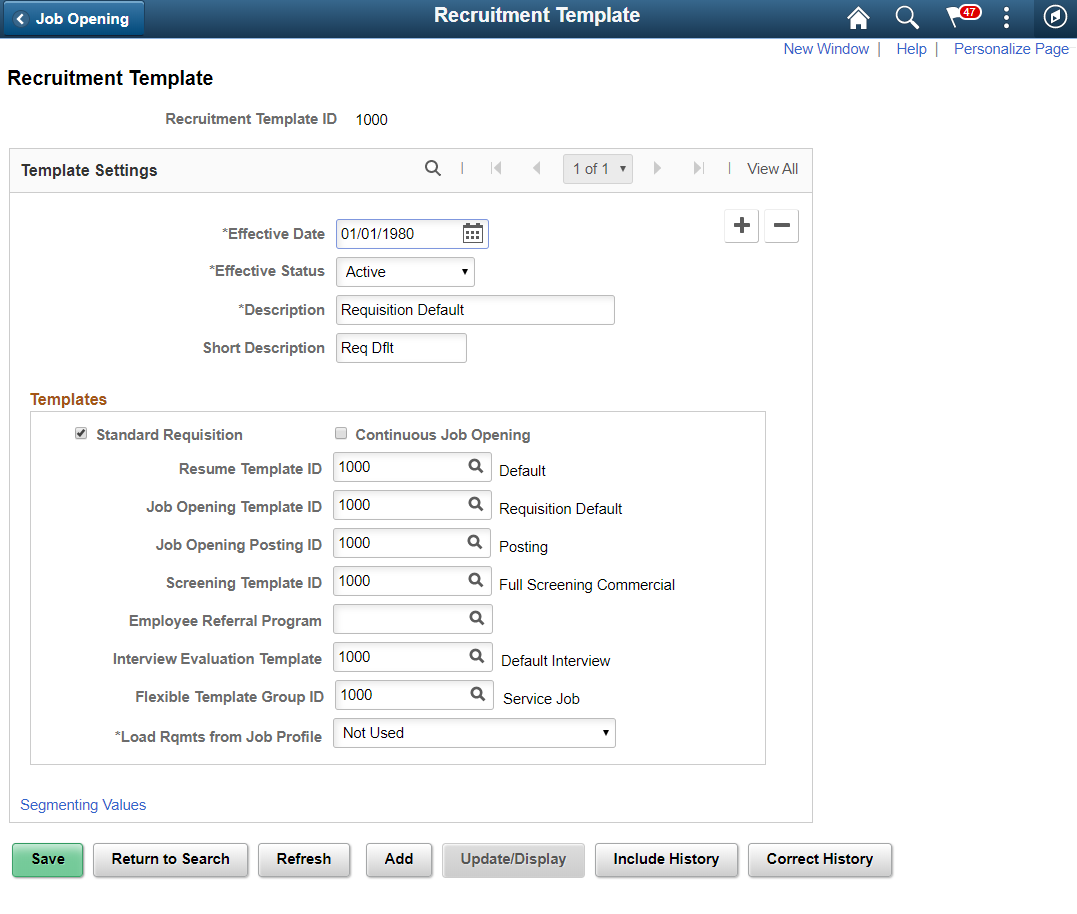1077x914 pixels.
Task: Check Continuous Job Opening checkbox
Action: click(x=341, y=433)
